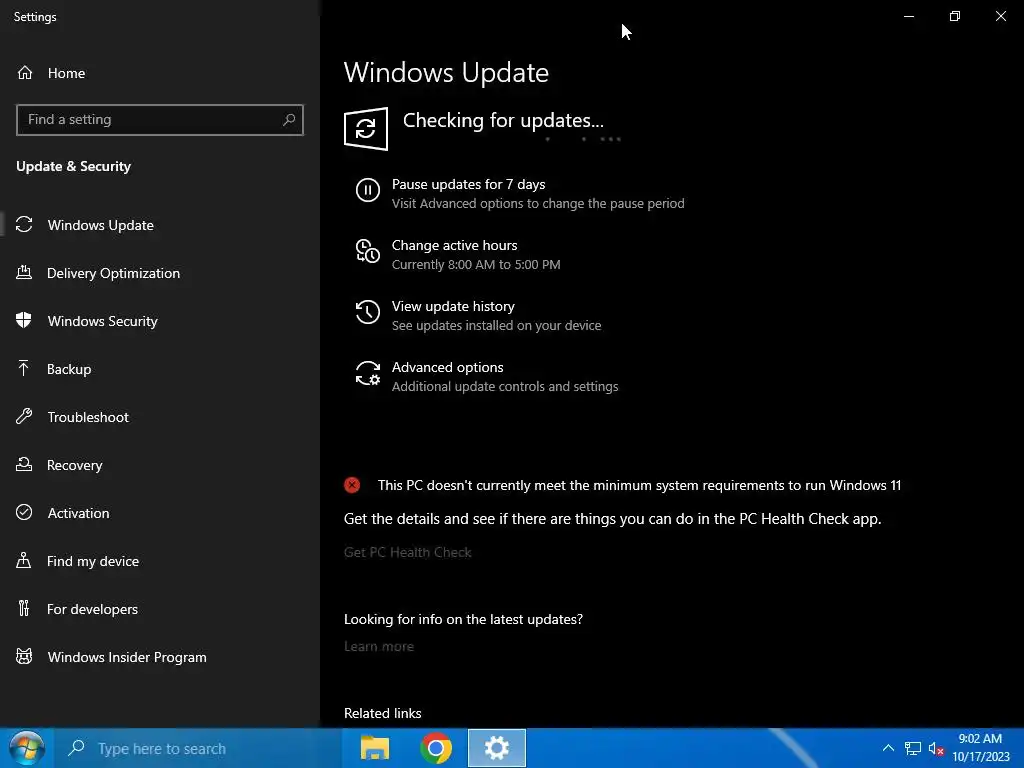Open Advanced options
This screenshot has width=1024, height=768.
pyautogui.click(x=447, y=367)
